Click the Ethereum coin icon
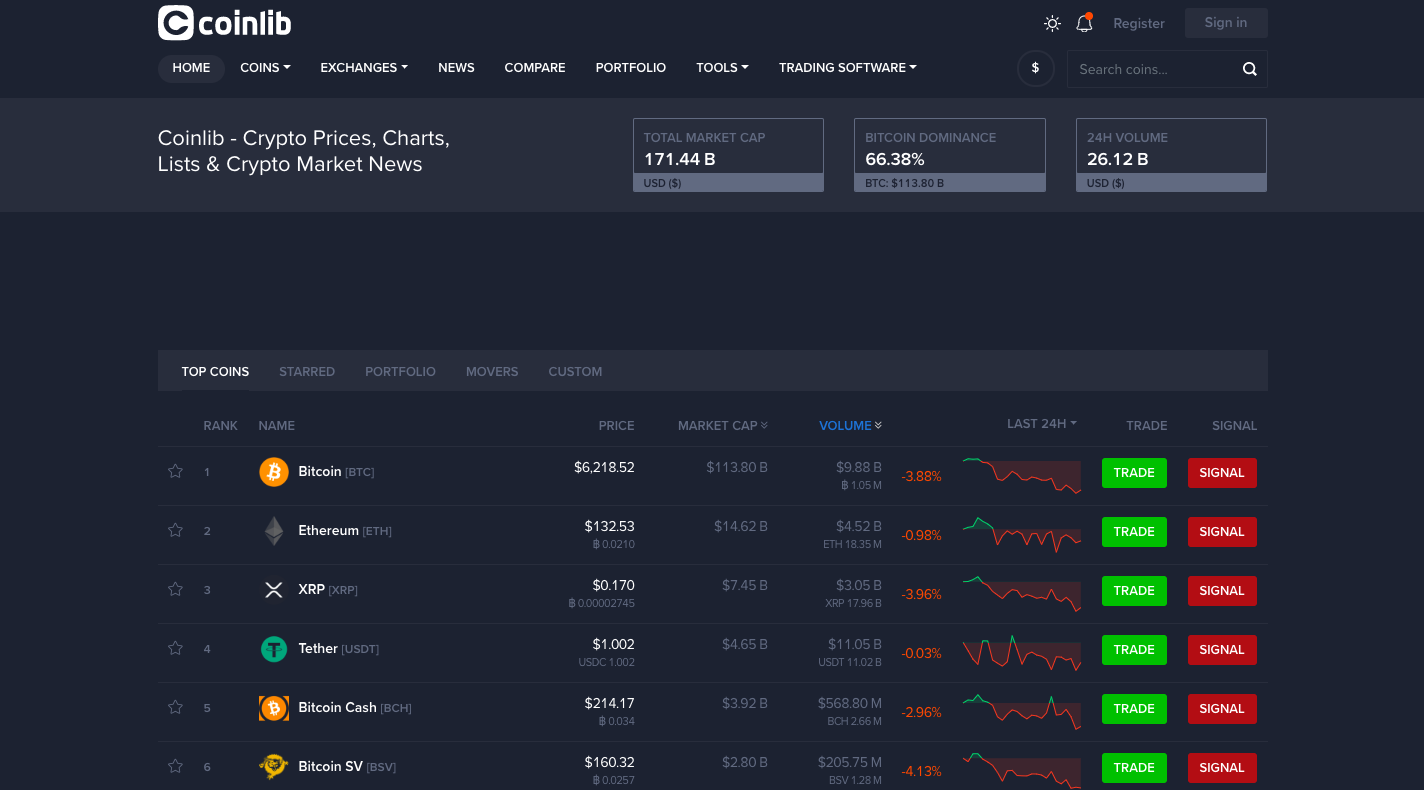This screenshot has width=1424, height=790. (274, 531)
